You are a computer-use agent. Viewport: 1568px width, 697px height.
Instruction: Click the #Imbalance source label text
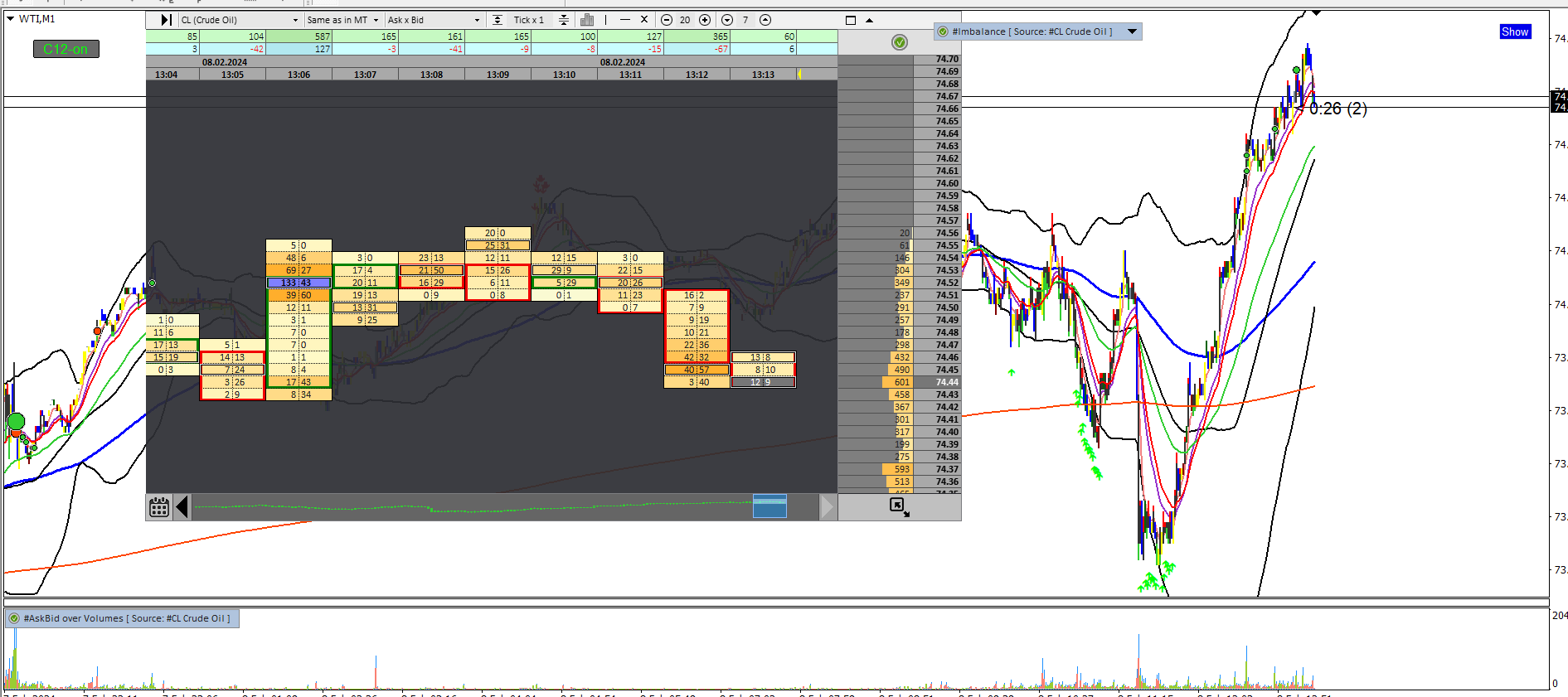1032,31
